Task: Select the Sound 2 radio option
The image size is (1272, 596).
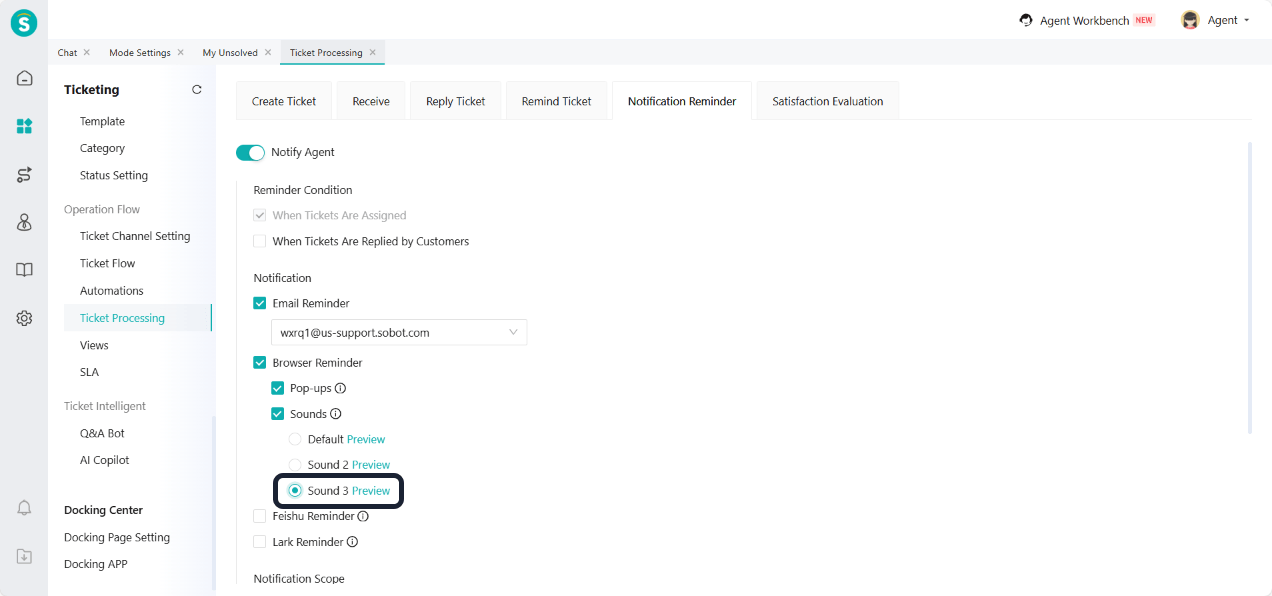Action: point(295,465)
